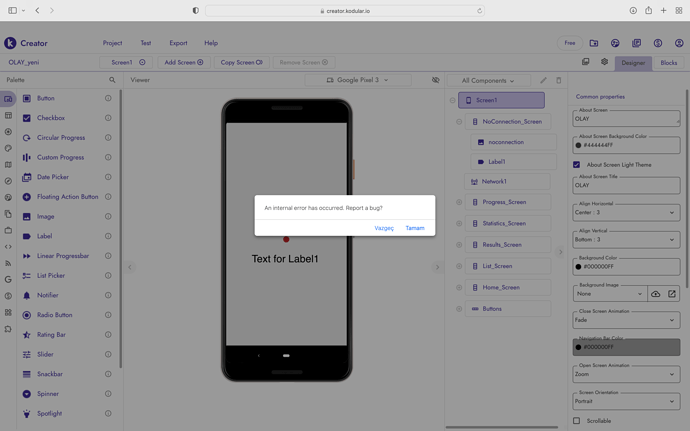Click the delete component trash icon
690x431 pixels.
pyautogui.click(x=559, y=80)
